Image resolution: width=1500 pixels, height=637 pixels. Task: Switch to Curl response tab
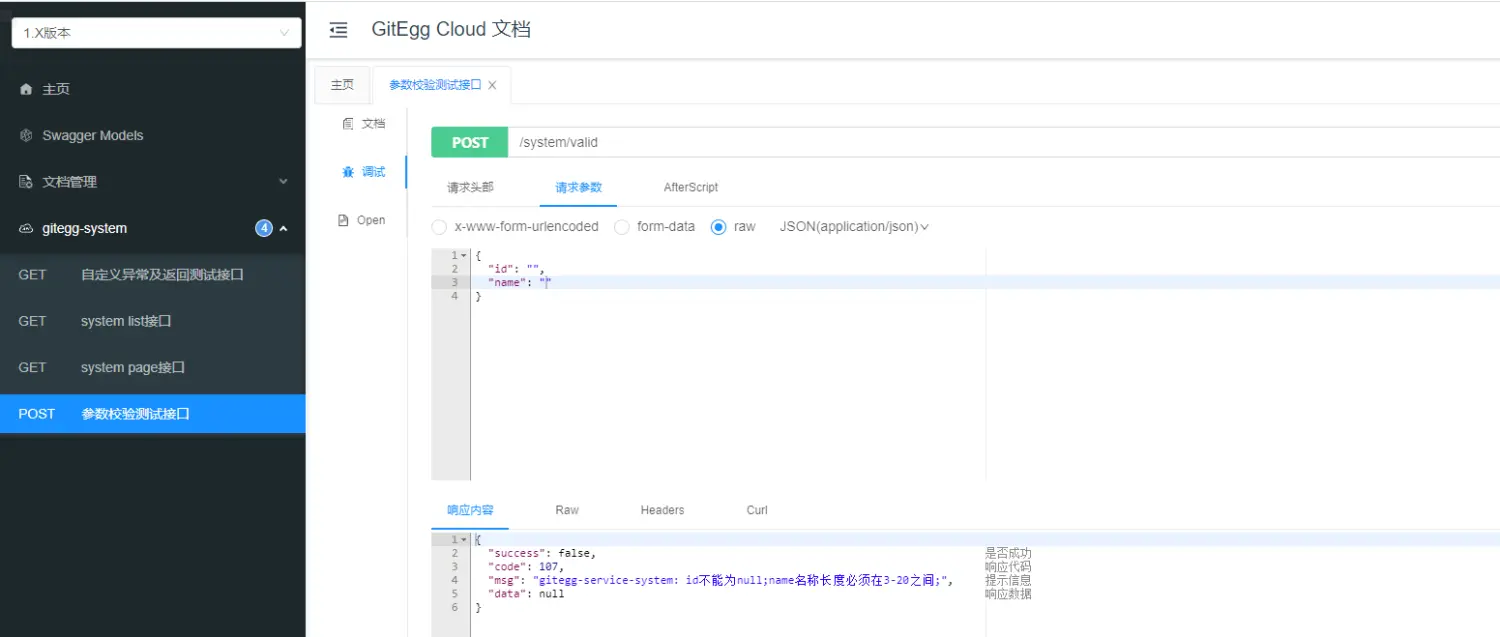(757, 510)
